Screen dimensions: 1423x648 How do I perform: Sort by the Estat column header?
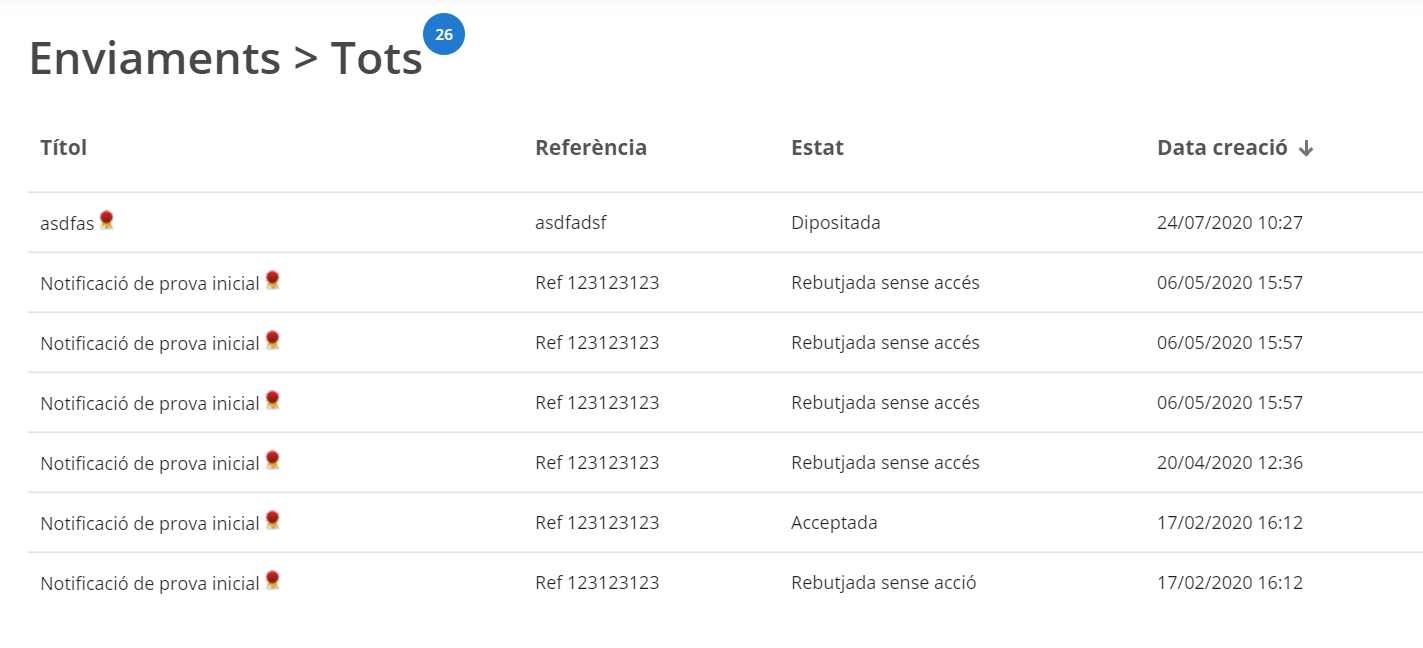tap(817, 147)
